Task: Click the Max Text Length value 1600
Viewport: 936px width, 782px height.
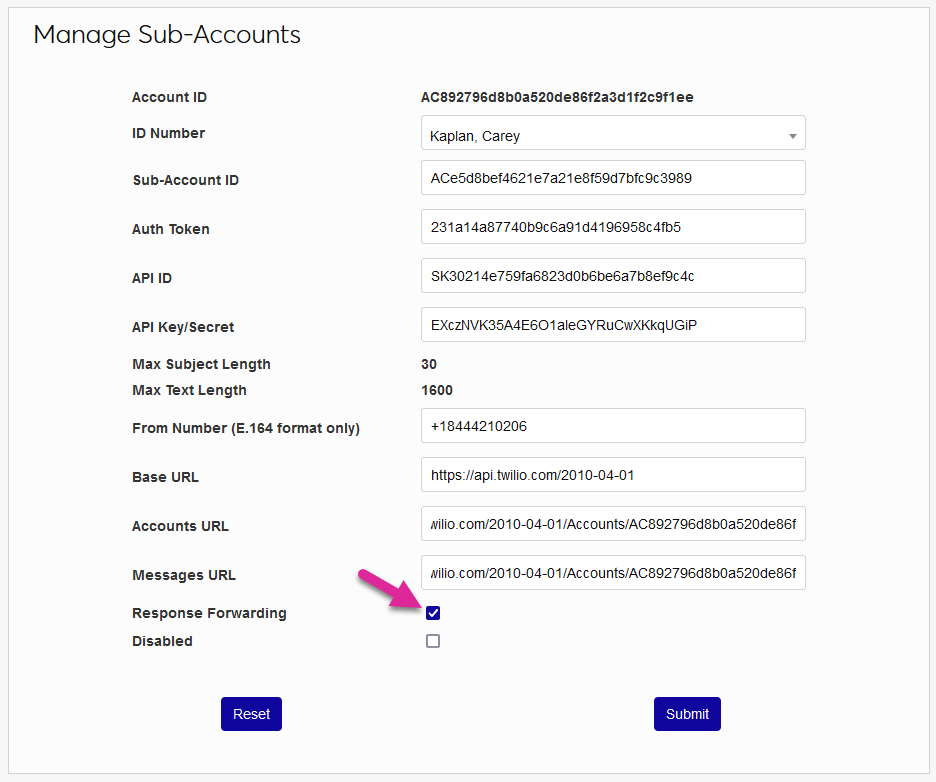Action: tap(437, 390)
